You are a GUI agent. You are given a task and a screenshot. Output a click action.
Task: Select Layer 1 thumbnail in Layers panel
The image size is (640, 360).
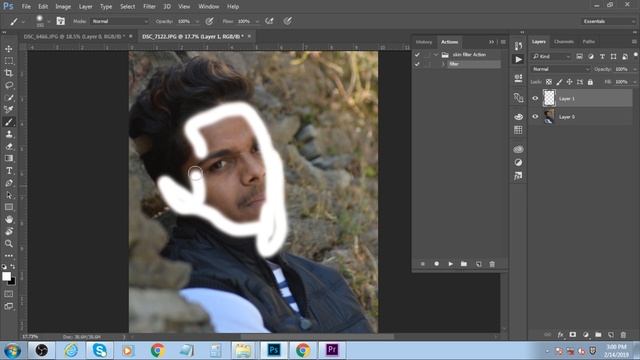point(549,98)
